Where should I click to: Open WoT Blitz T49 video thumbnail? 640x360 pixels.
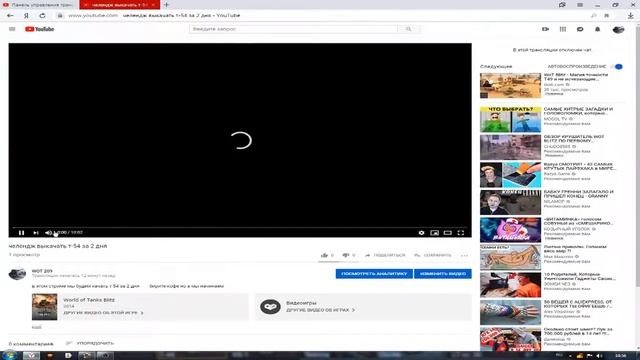[510, 86]
